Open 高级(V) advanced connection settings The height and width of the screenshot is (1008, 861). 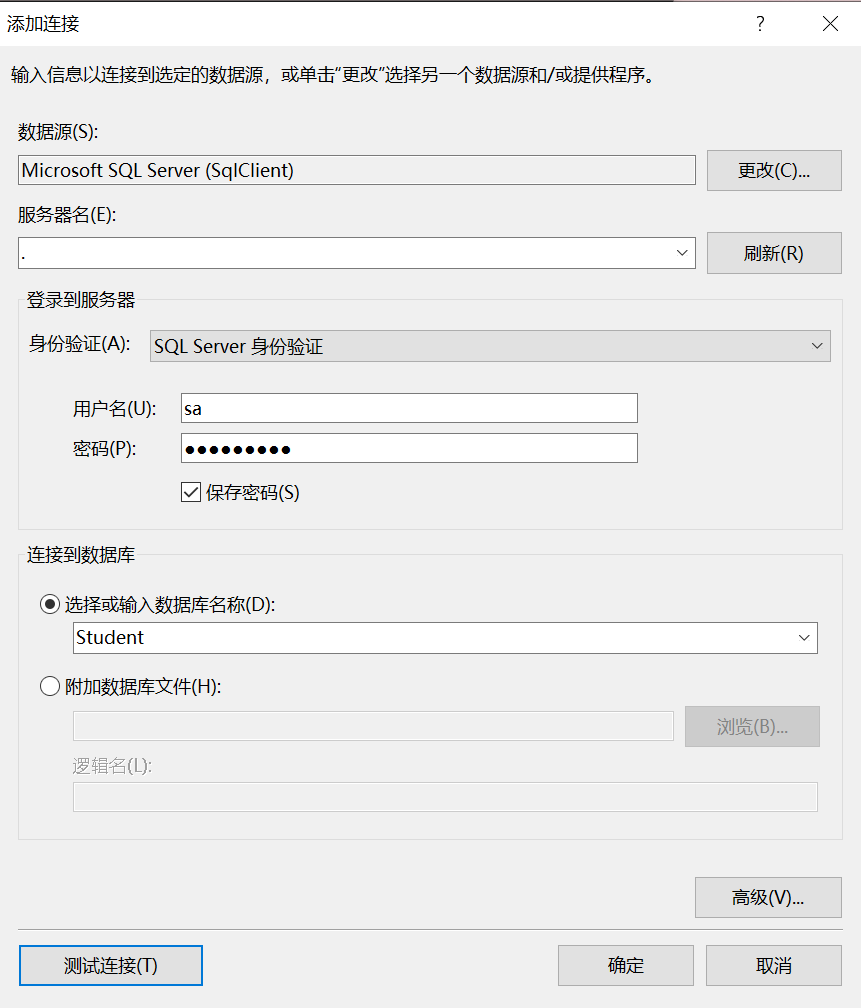[768, 897]
